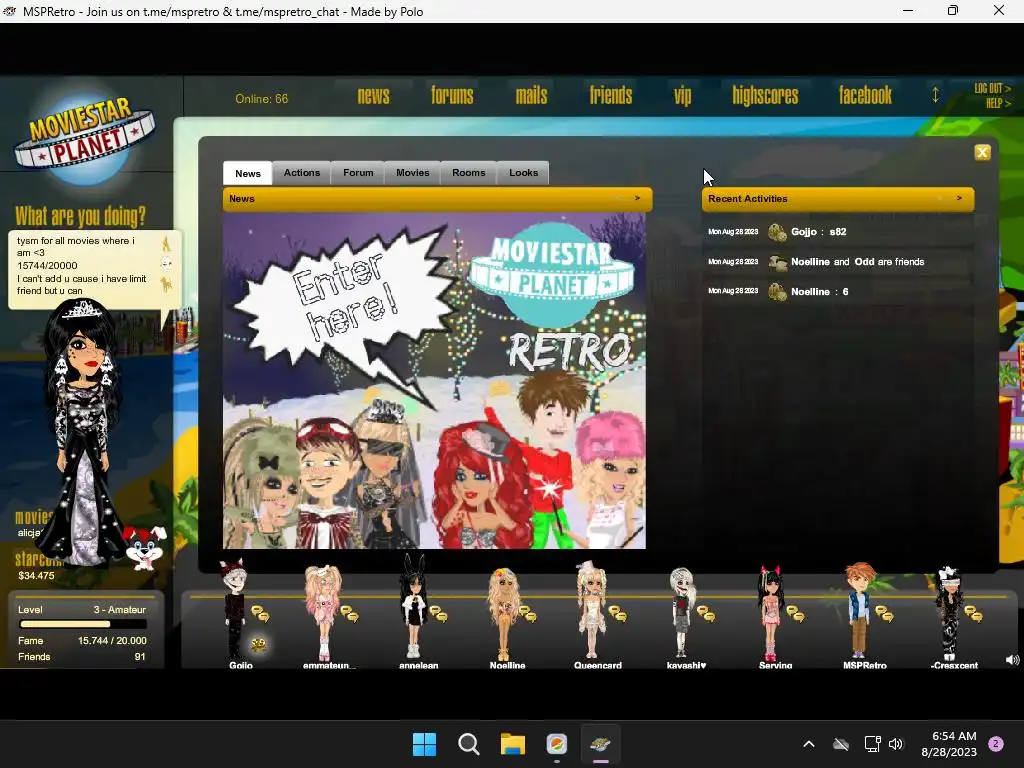1024x768 pixels.
Task: Select Queencard's avatar in the friends bar
Action: tap(591, 609)
